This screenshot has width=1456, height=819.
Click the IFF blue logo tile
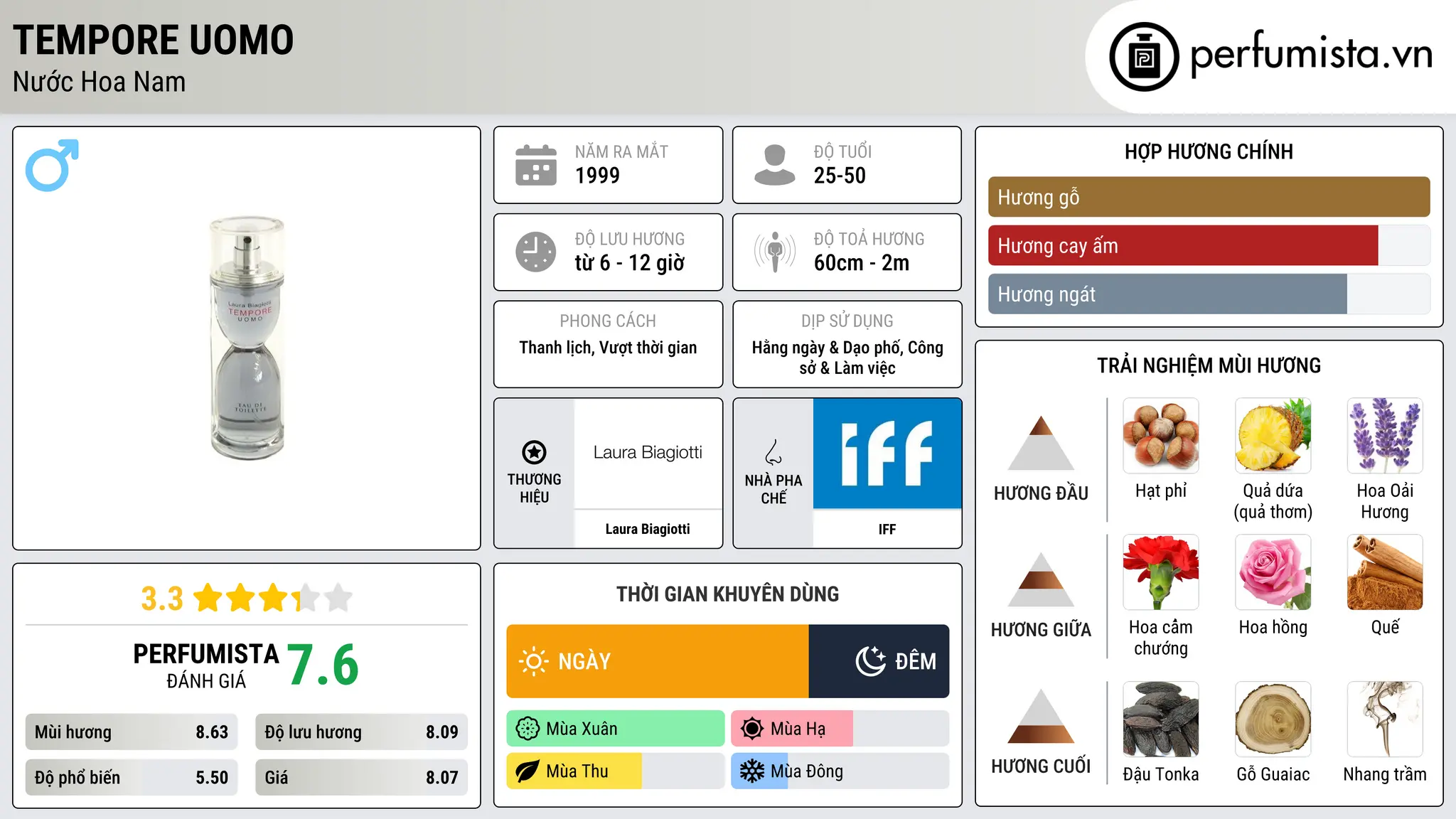887,453
